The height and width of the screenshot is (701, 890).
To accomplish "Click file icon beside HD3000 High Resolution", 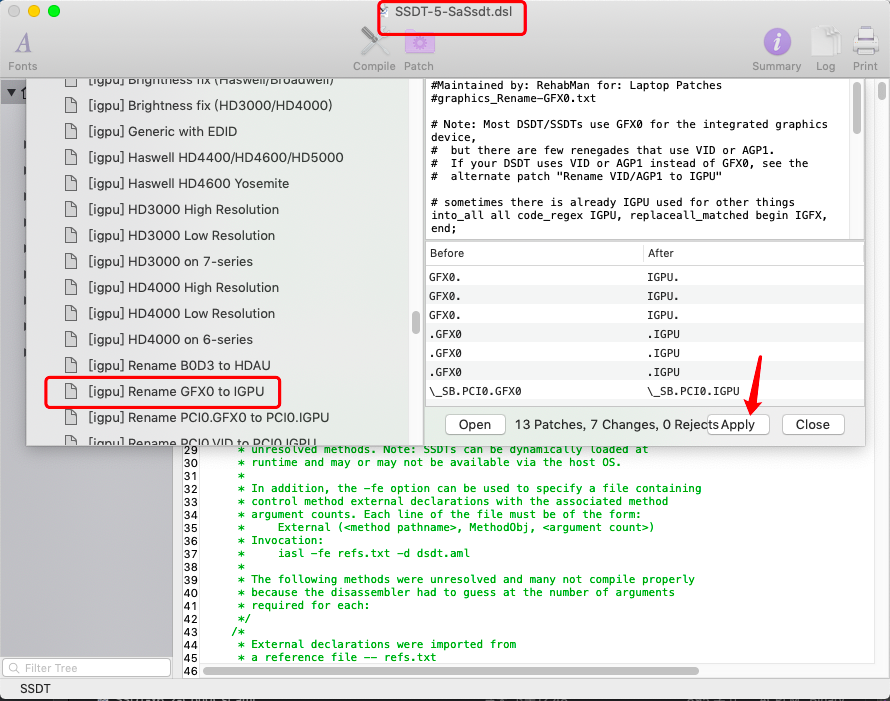I will coord(71,209).
